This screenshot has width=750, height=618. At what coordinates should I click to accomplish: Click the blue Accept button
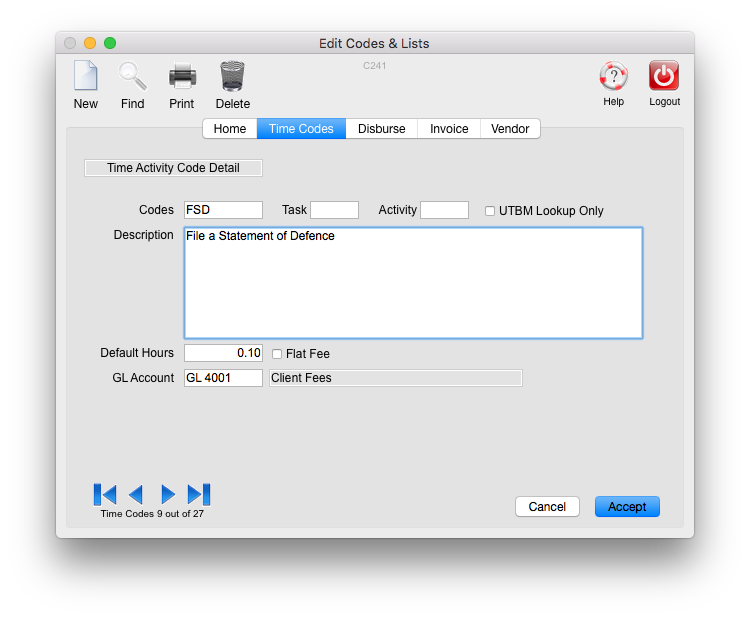coord(627,507)
